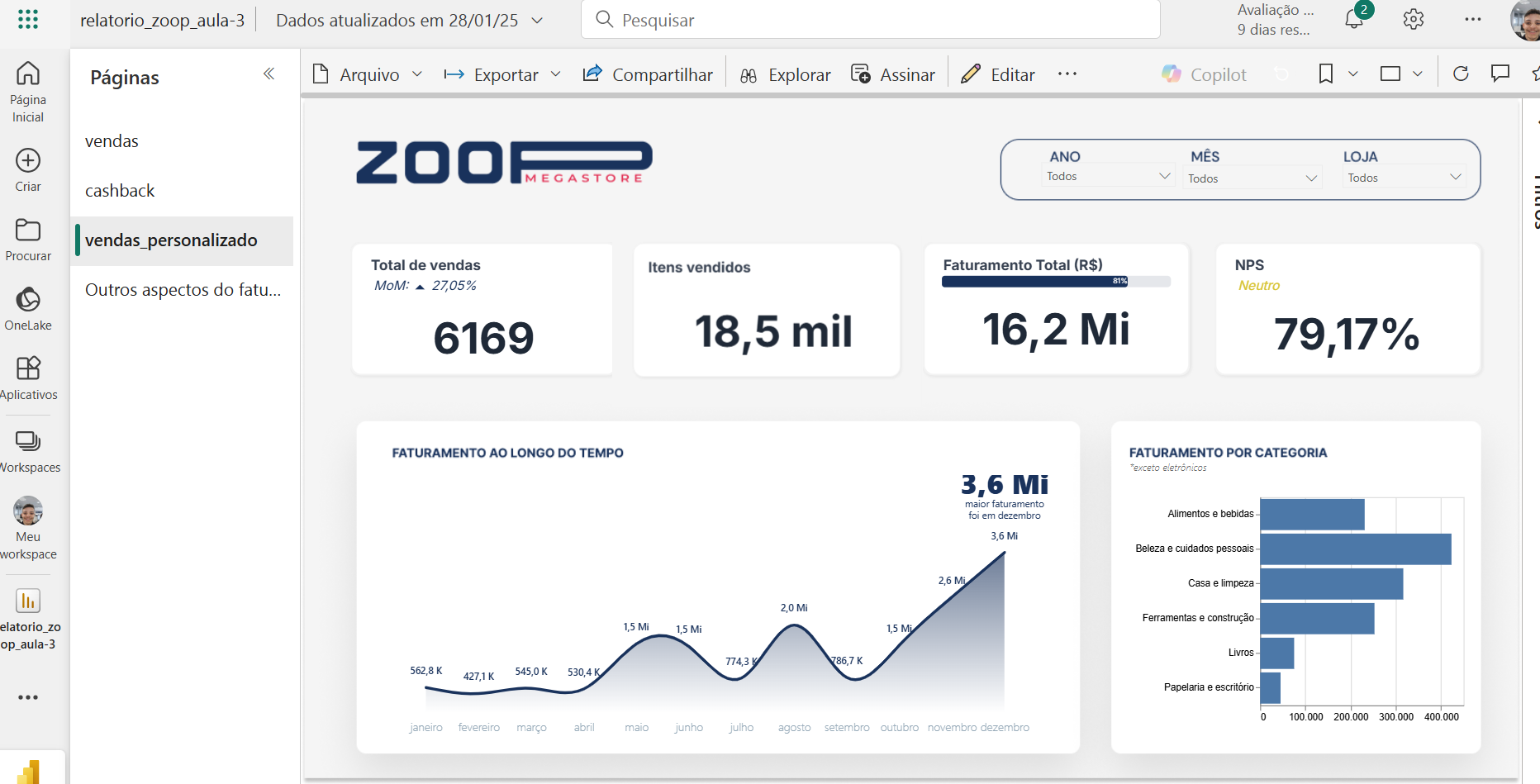Image resolution: width=1540 pixels, height=784 pixels.
Task: Click the Zoop Megastore logo
Action: pyautogui.click(x=504, y=162)
